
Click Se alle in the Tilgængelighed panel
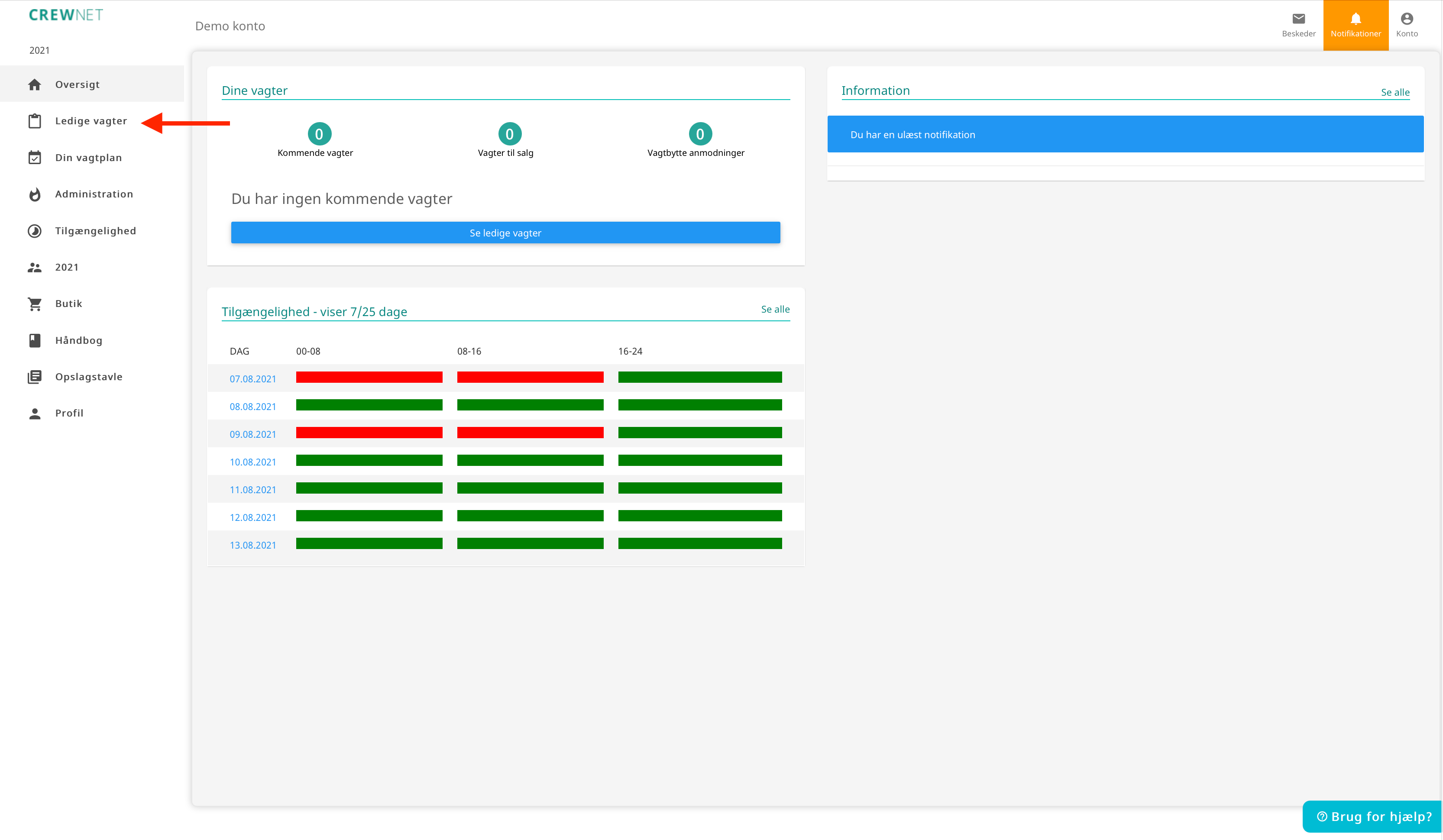tap(775, 309)
